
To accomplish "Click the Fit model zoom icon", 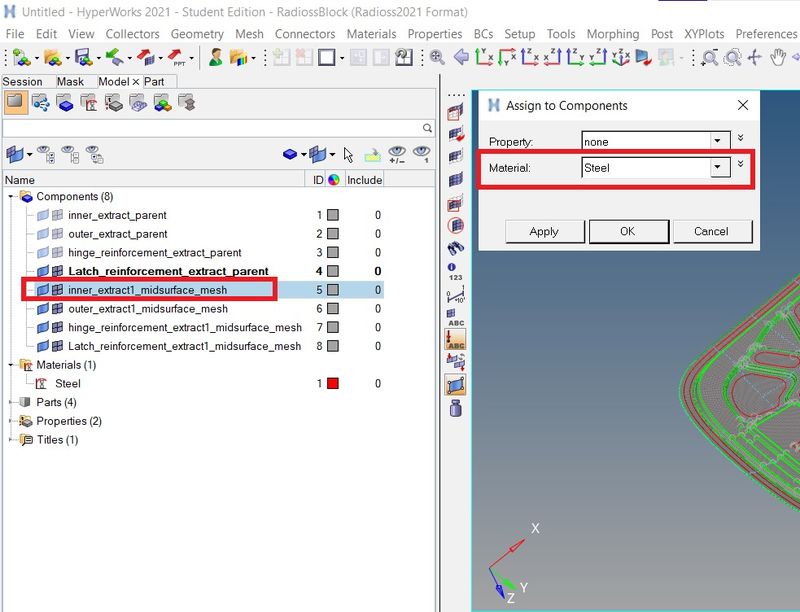I will click(x=437, y=57).
